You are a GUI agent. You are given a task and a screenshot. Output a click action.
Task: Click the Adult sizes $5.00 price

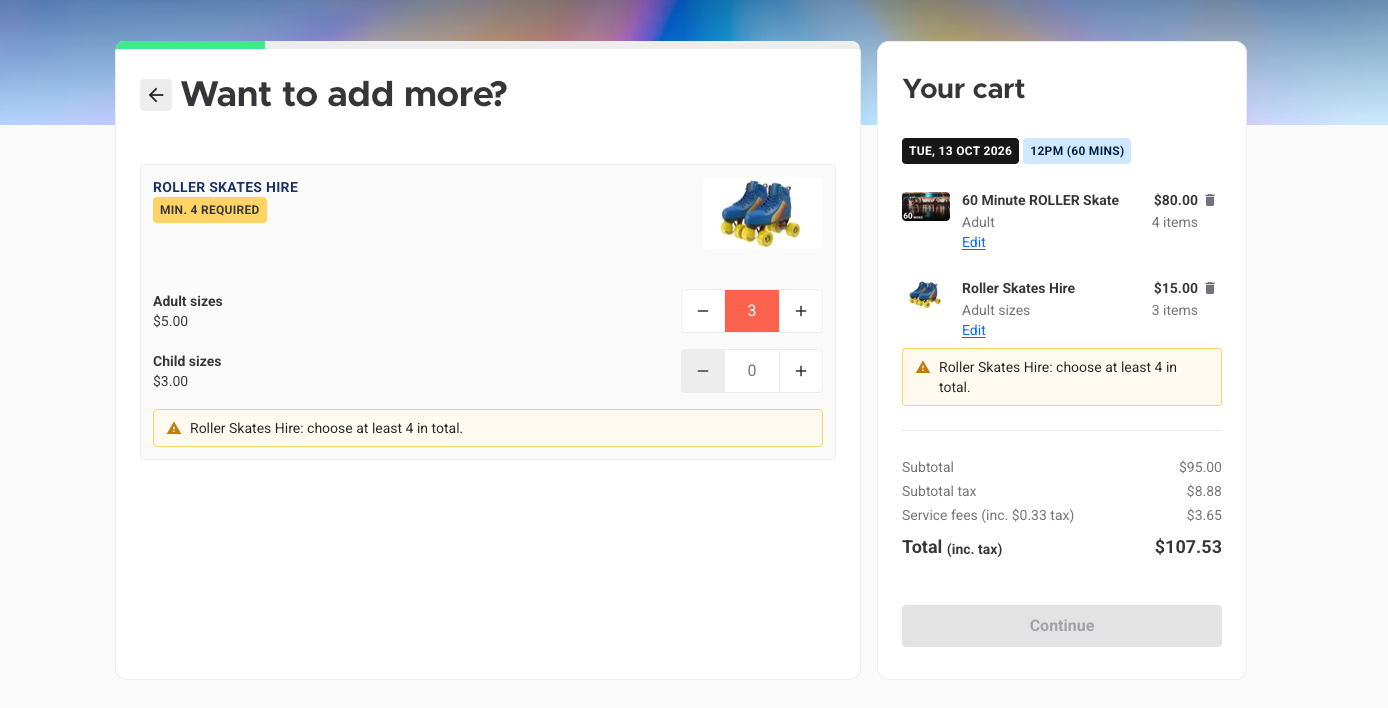(x=171, y=321)
